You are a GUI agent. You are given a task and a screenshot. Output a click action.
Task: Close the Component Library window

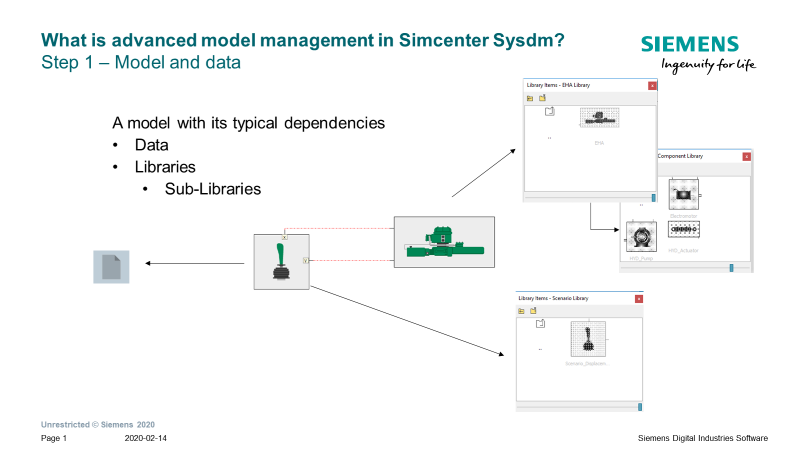pyautogui.click(x=746, y=156)
